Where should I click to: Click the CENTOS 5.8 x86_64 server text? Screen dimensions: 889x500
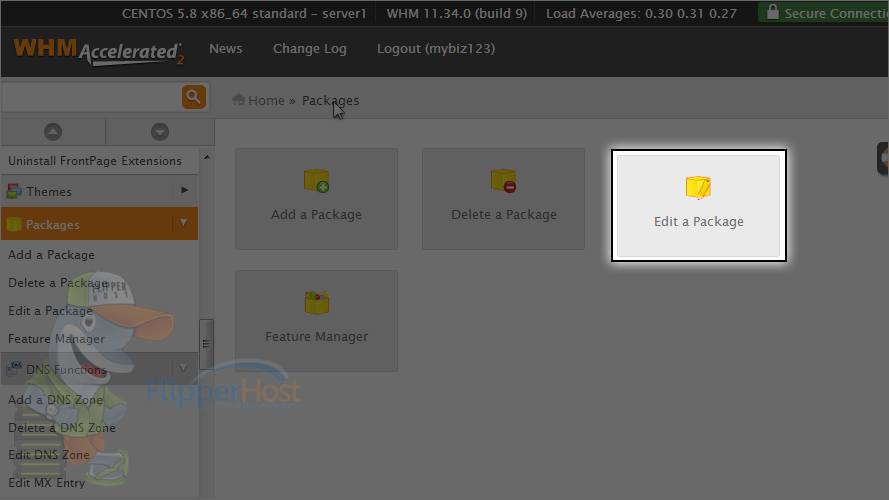pos(244,13)
